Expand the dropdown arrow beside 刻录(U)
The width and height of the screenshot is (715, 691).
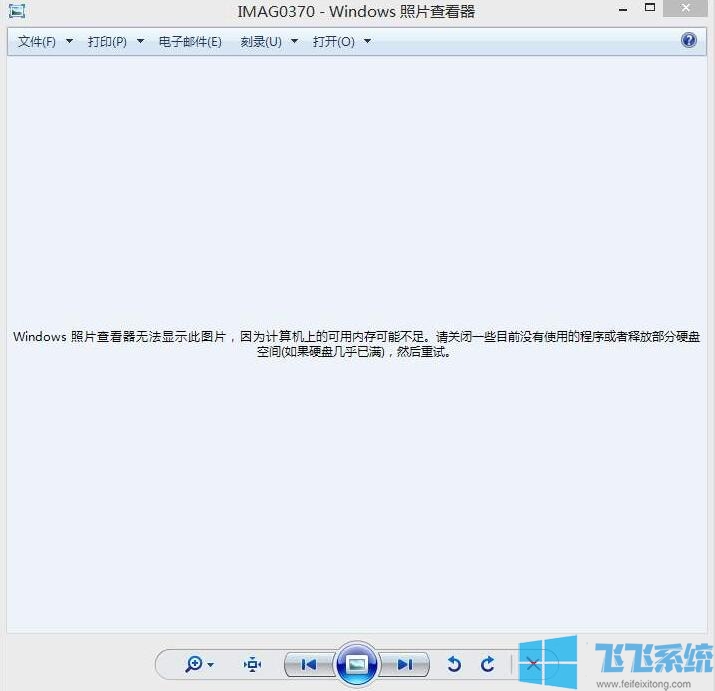point(295,42)
